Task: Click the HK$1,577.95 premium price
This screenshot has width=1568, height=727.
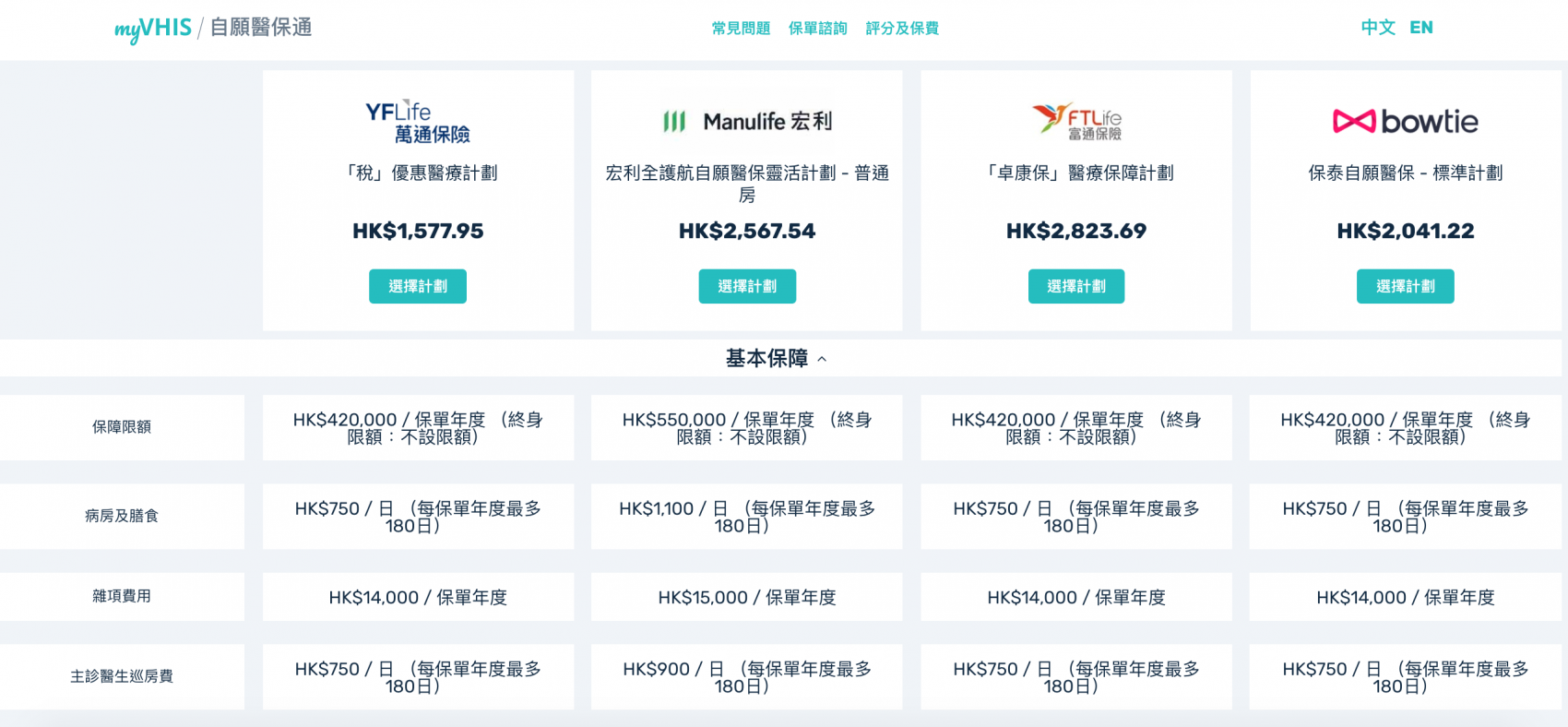Action: [x=418, y=231]
